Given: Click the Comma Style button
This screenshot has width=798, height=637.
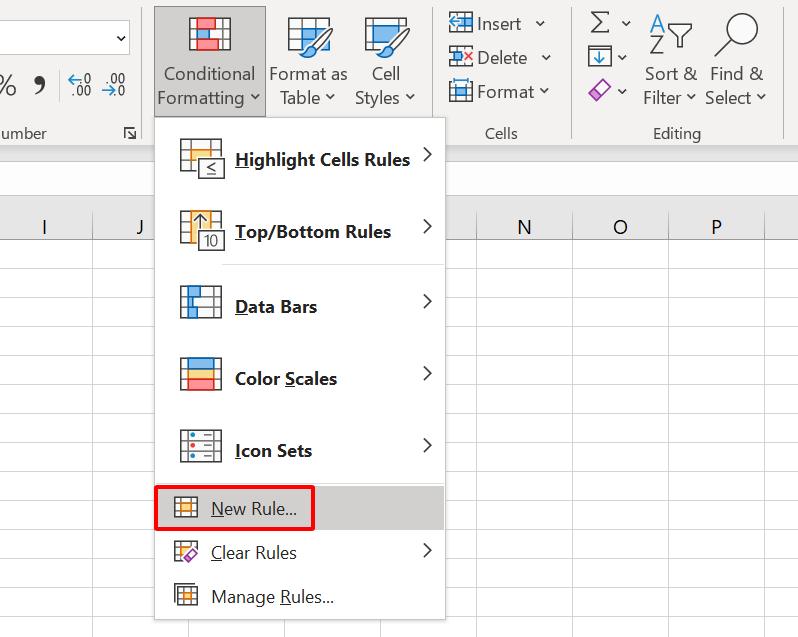Looking at the screenshot, I should click(39, 85).
